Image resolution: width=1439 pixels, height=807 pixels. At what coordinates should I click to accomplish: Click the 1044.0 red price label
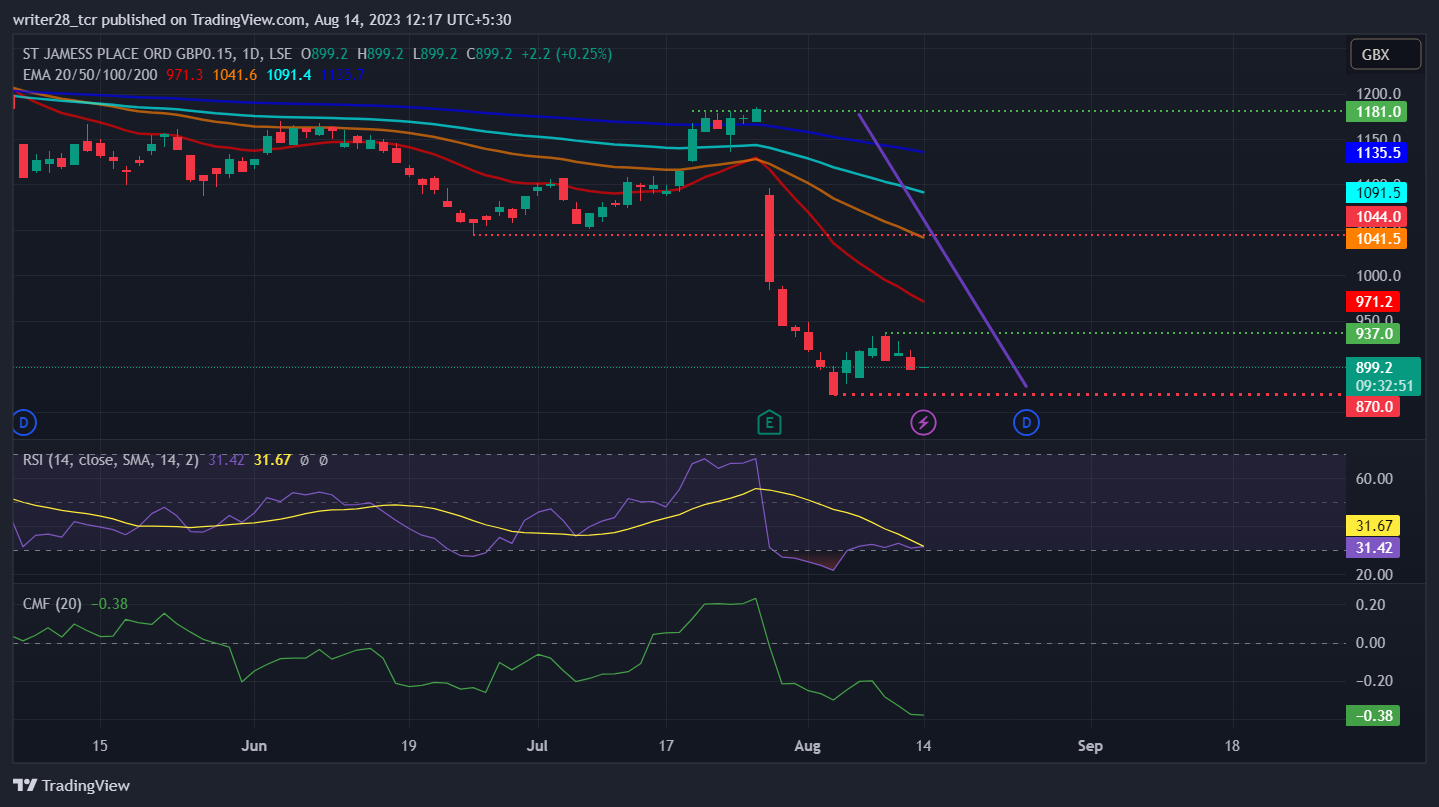click(x=1376, y=217)
